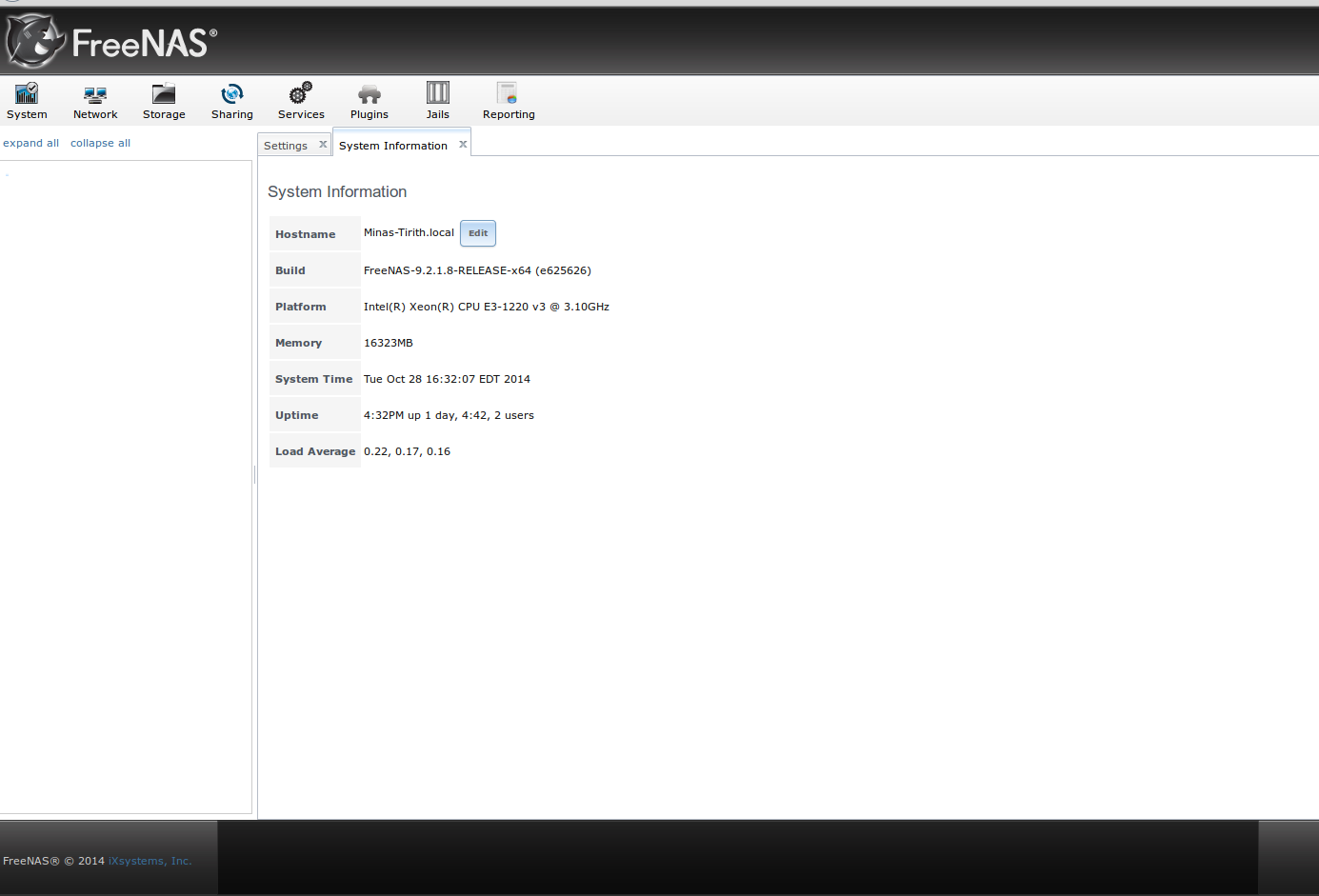The width and height of the screenshot is (1319, 896).
Task: Click the system time value
Action: (447, 379)
